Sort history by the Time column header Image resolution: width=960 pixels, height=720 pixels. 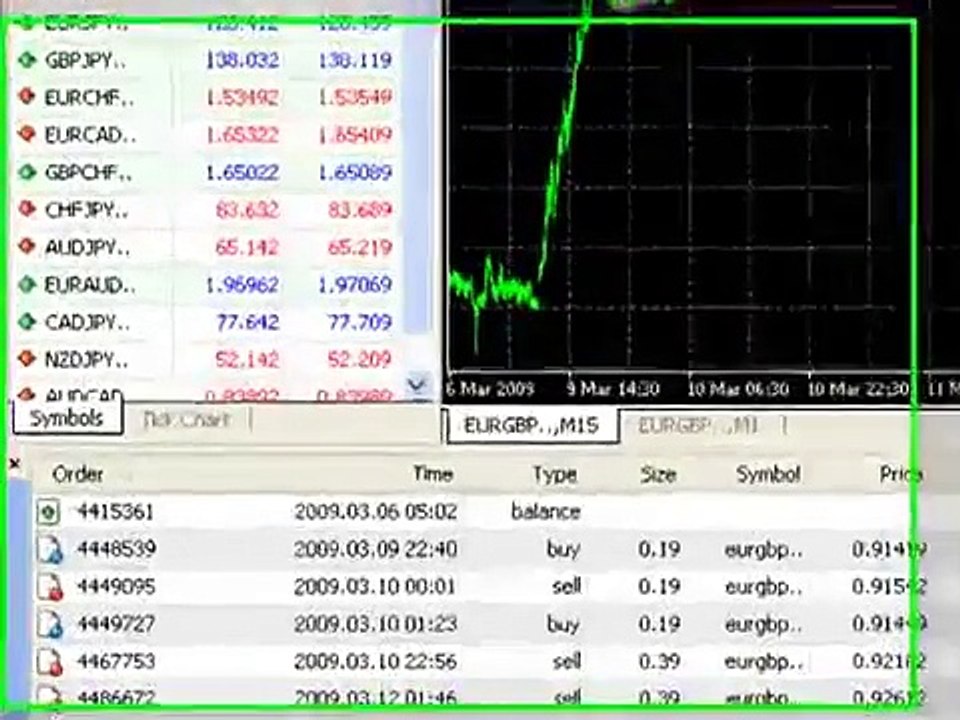433,473
